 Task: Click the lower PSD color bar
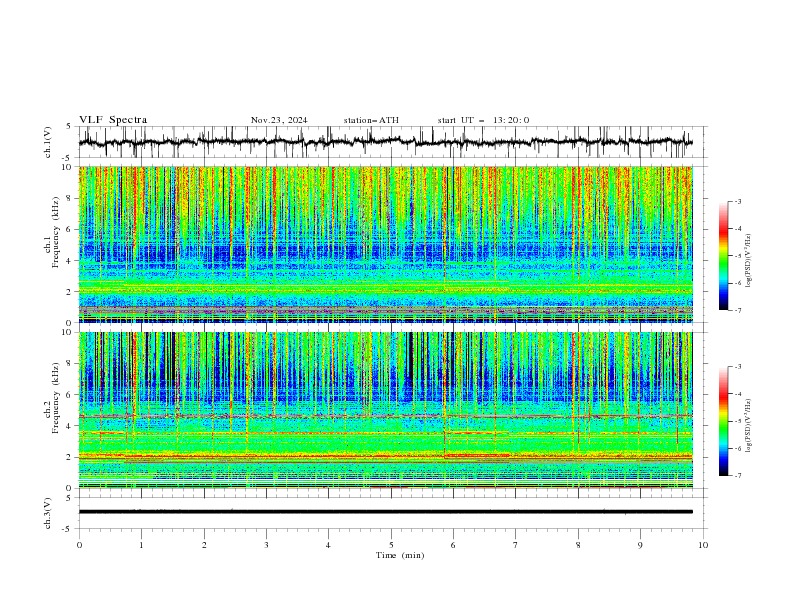coord(723,421)
